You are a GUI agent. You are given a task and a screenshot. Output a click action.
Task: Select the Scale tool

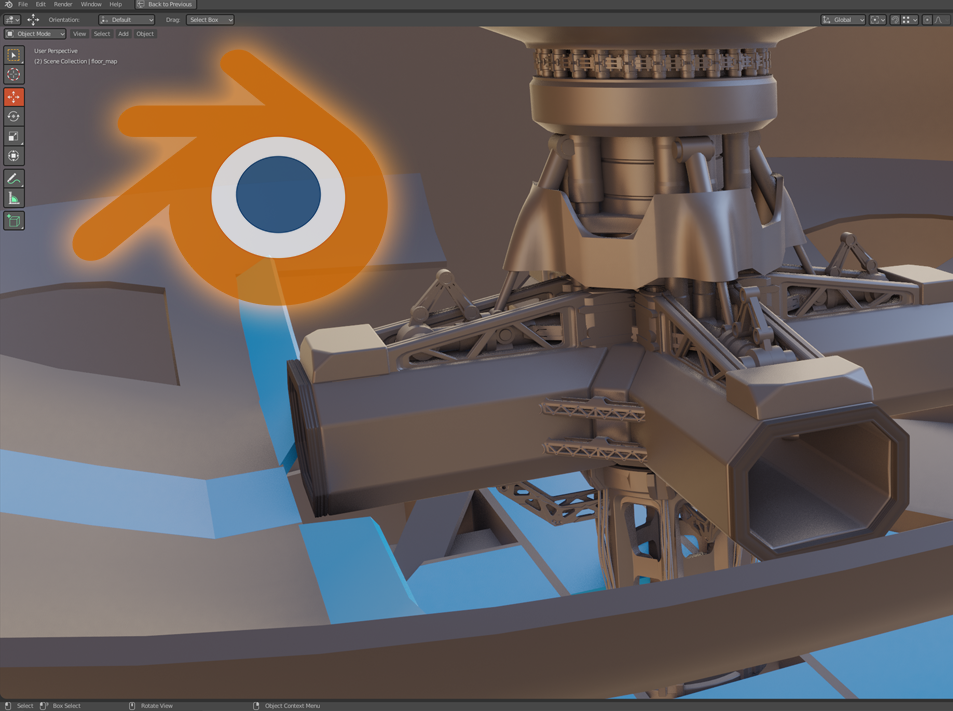coord(14,136)
